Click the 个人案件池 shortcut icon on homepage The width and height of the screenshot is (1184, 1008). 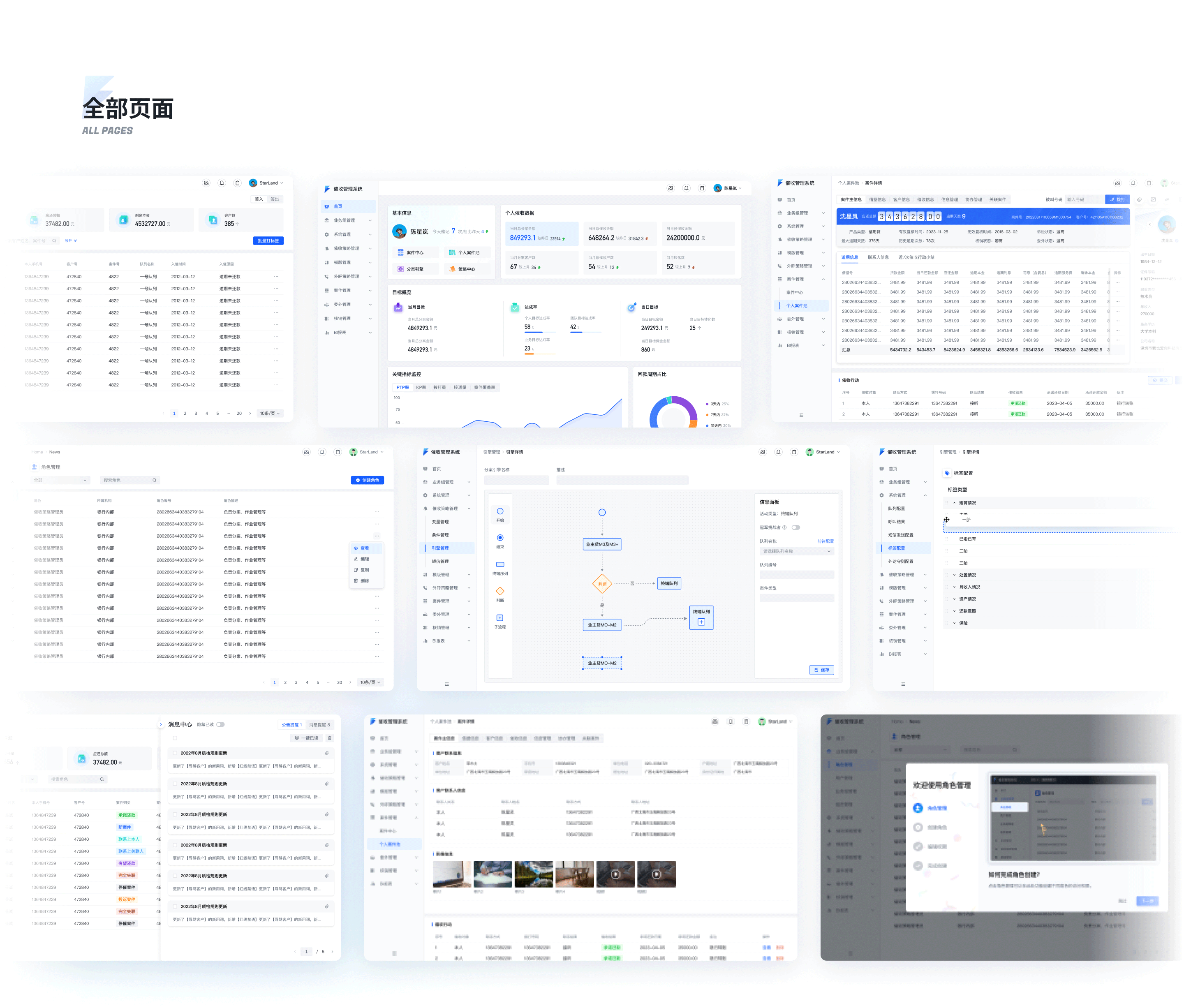coord(452,252)
